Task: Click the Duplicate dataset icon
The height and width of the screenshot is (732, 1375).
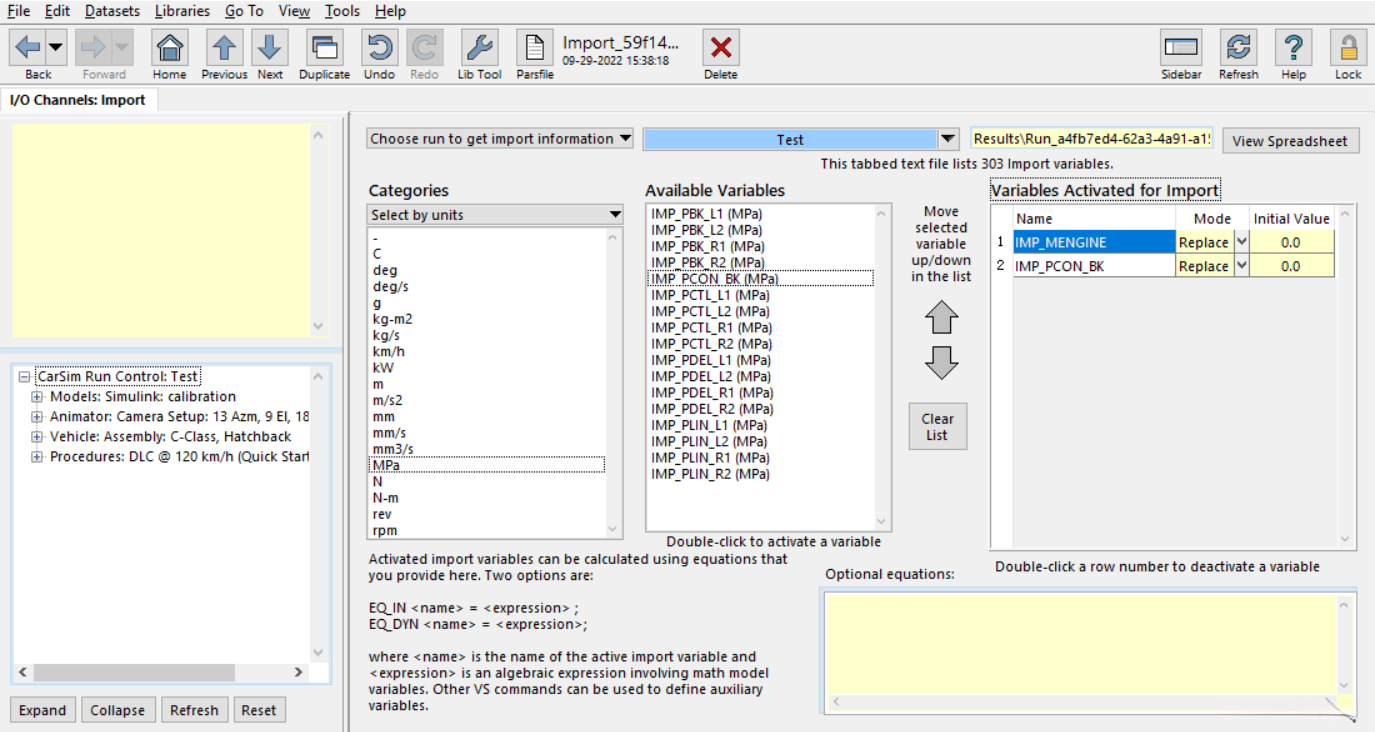Action: point(324,48)
